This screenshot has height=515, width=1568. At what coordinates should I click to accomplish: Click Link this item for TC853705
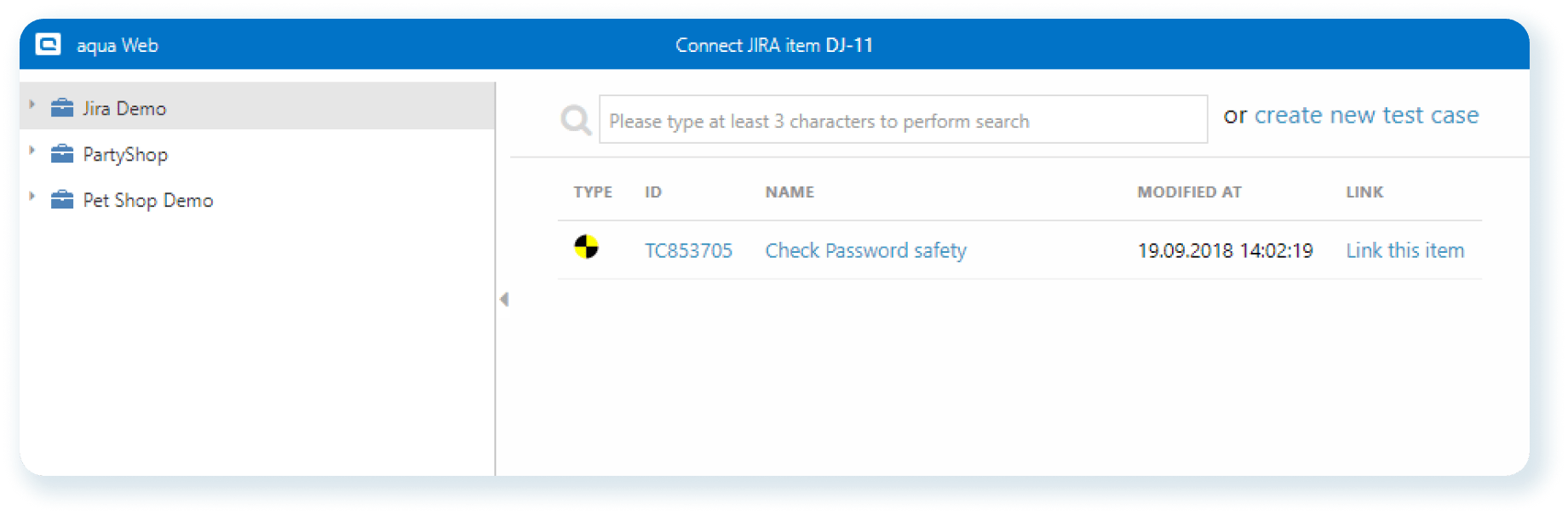point(1404,249)
